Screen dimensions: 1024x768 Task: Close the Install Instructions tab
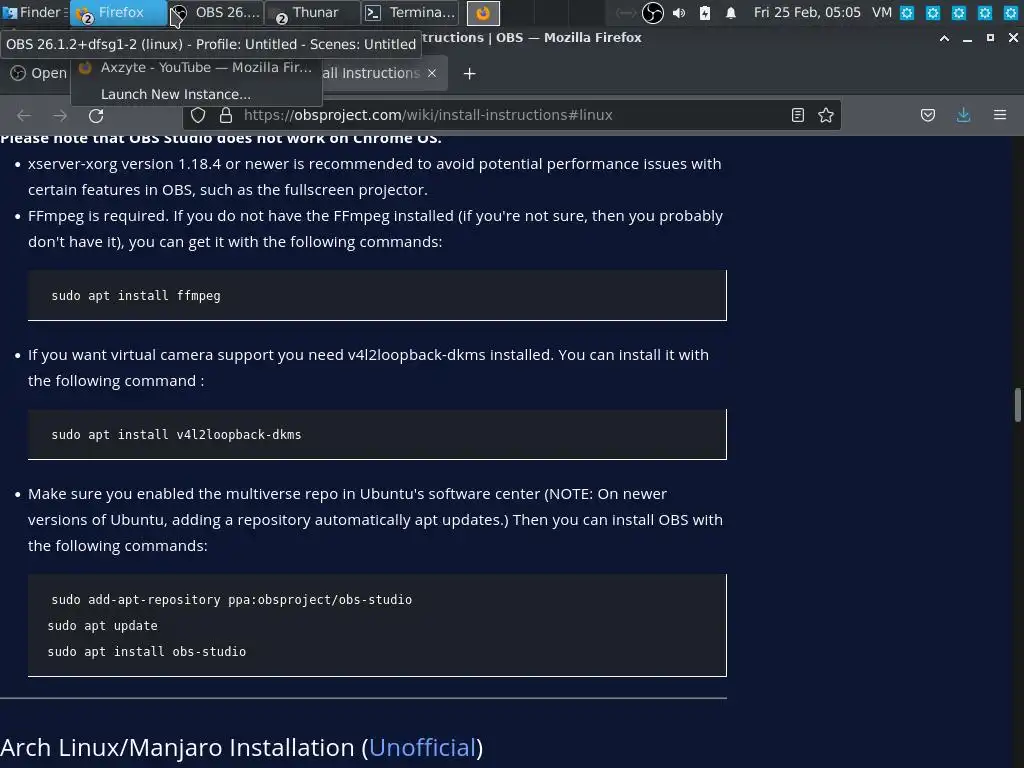(x=432, y=73)
